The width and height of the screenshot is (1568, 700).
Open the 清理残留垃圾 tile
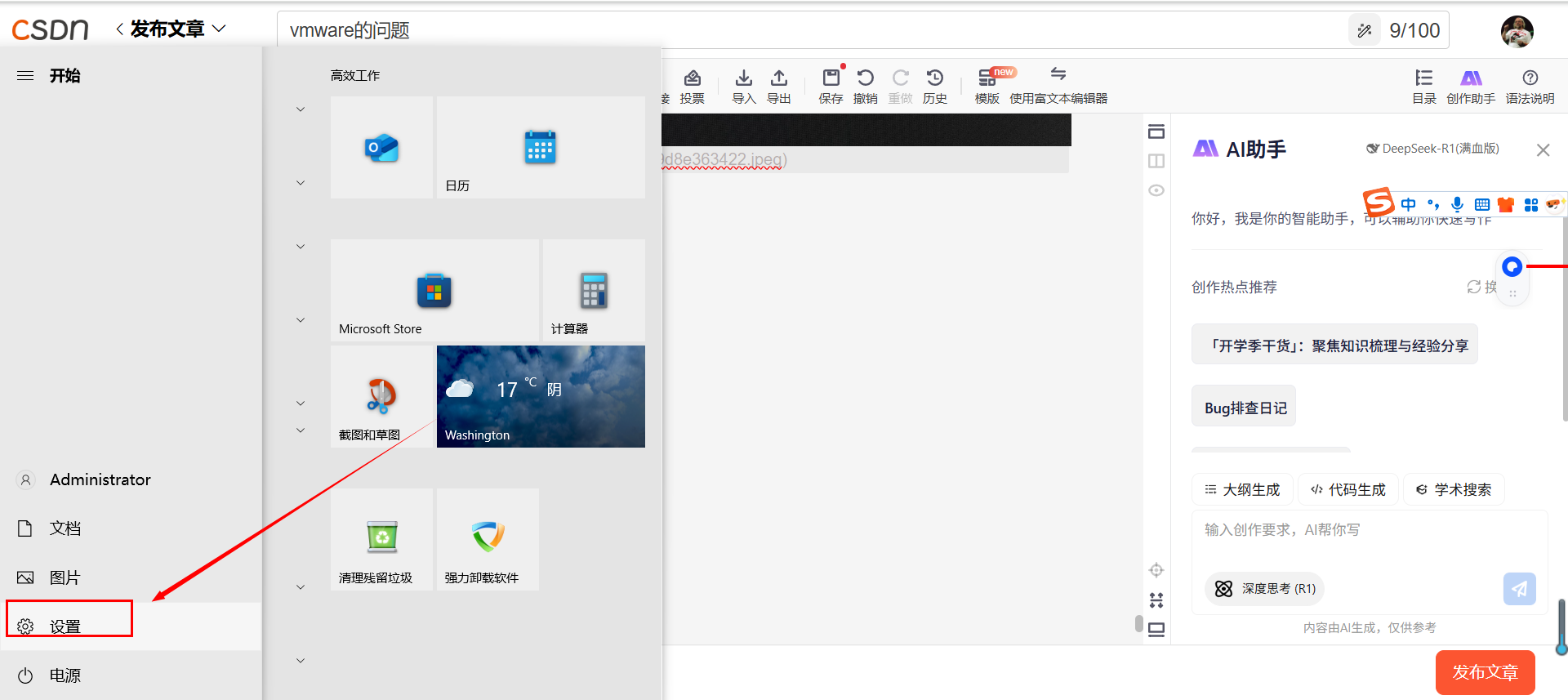point(381,539)
